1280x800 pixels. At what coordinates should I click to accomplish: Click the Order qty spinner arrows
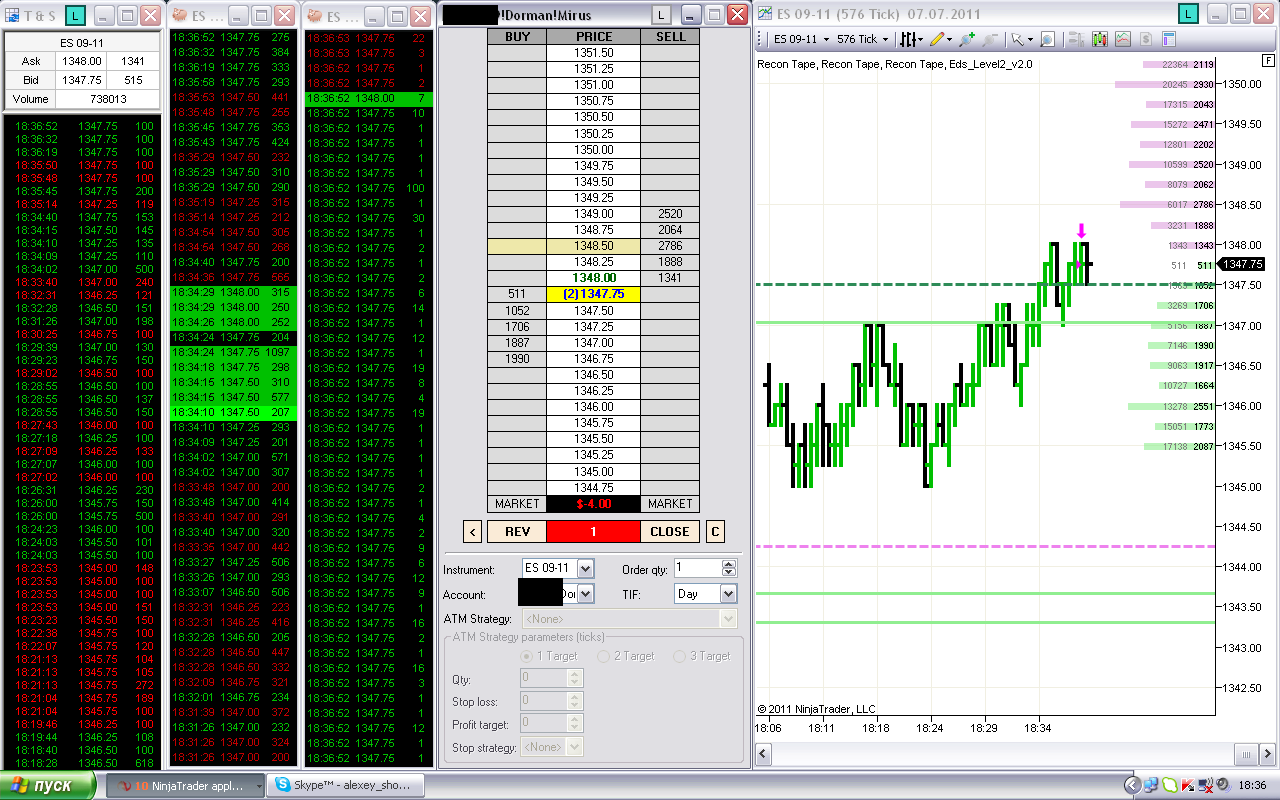click(729, 568)
